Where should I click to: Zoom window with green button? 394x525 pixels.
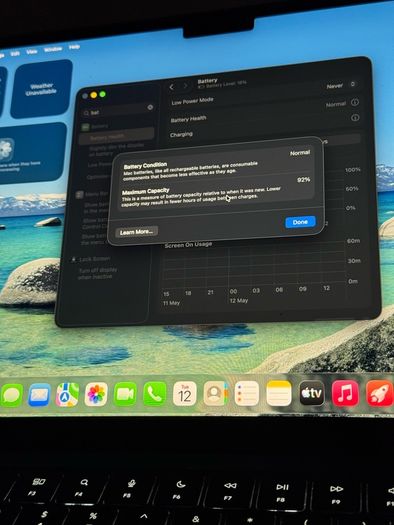[103, 94]
